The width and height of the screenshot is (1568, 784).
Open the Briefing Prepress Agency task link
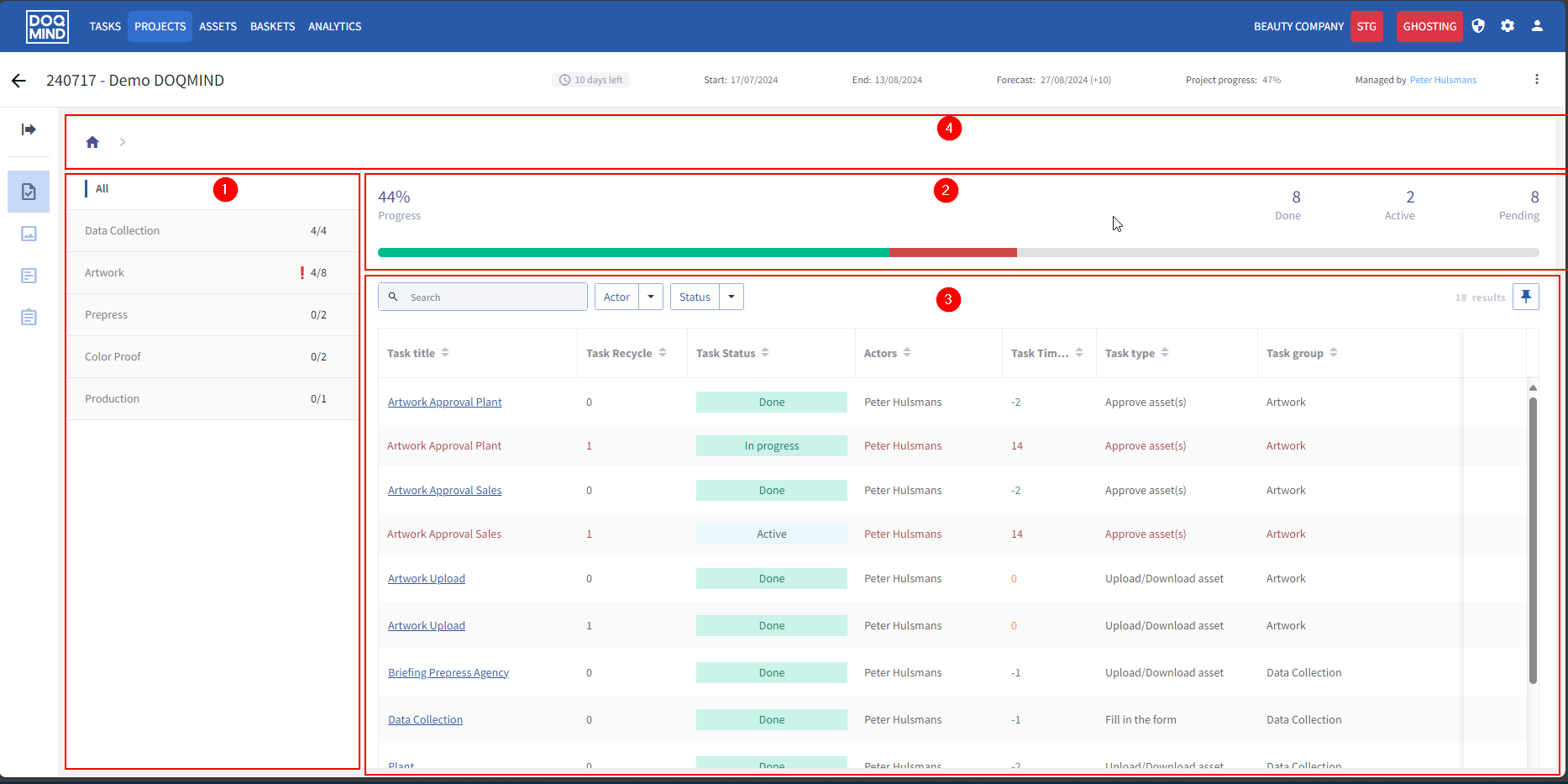(448, 673)
